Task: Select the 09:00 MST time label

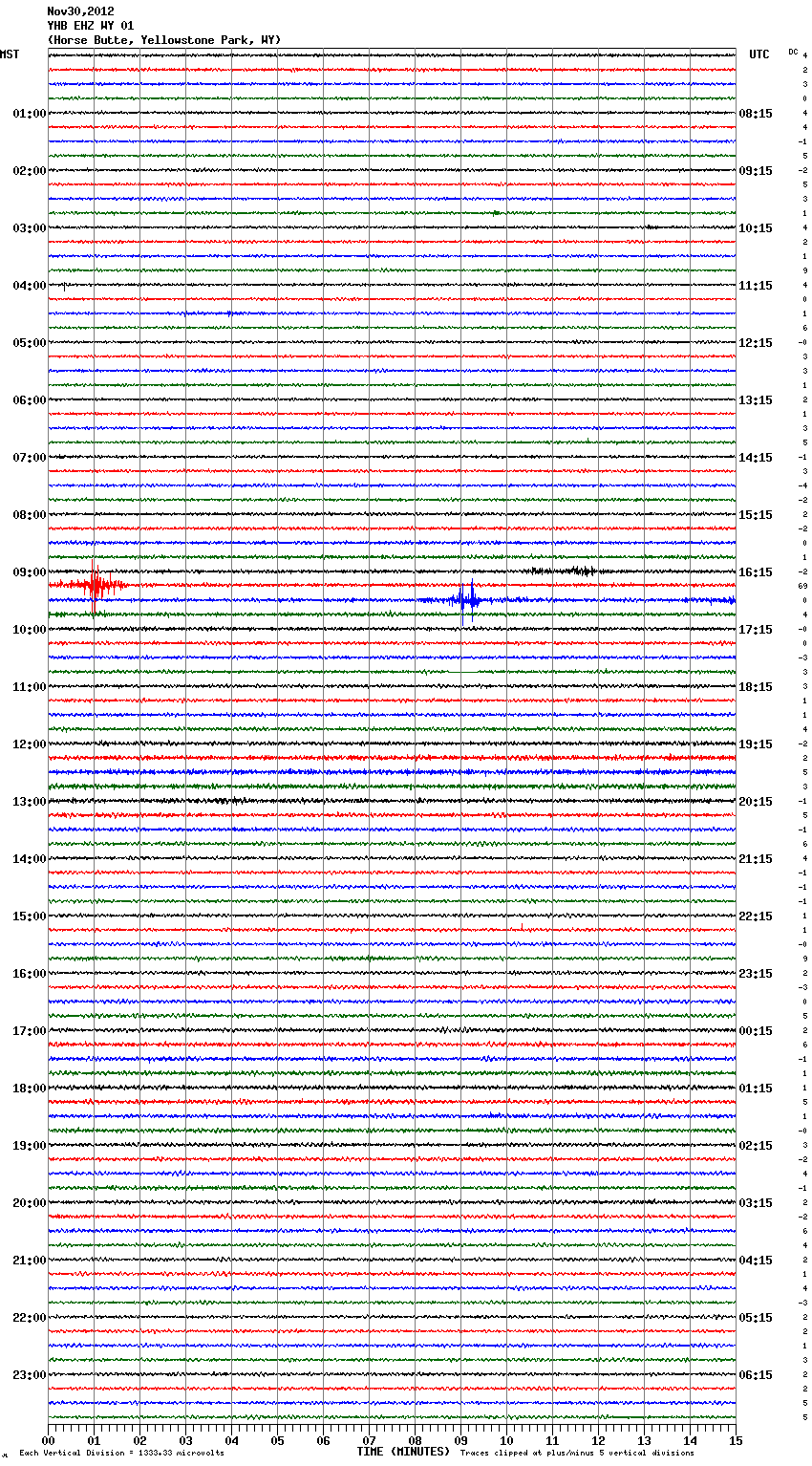Action: tap(29, 572)
